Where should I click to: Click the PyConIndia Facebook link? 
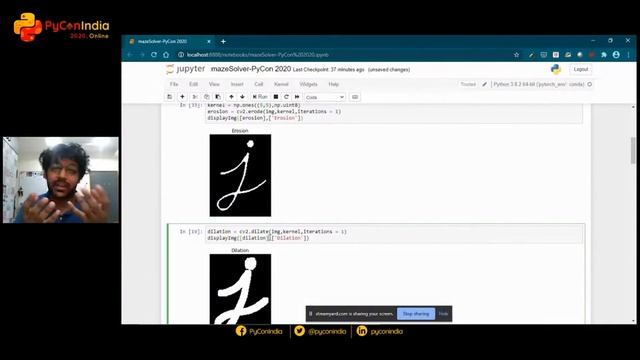coord(259,331)
